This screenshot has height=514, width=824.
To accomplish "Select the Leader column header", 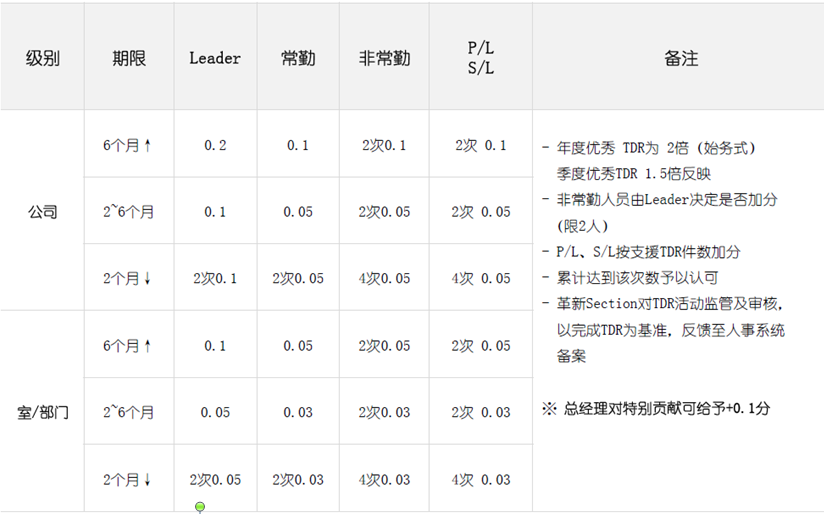I will 215,59.
